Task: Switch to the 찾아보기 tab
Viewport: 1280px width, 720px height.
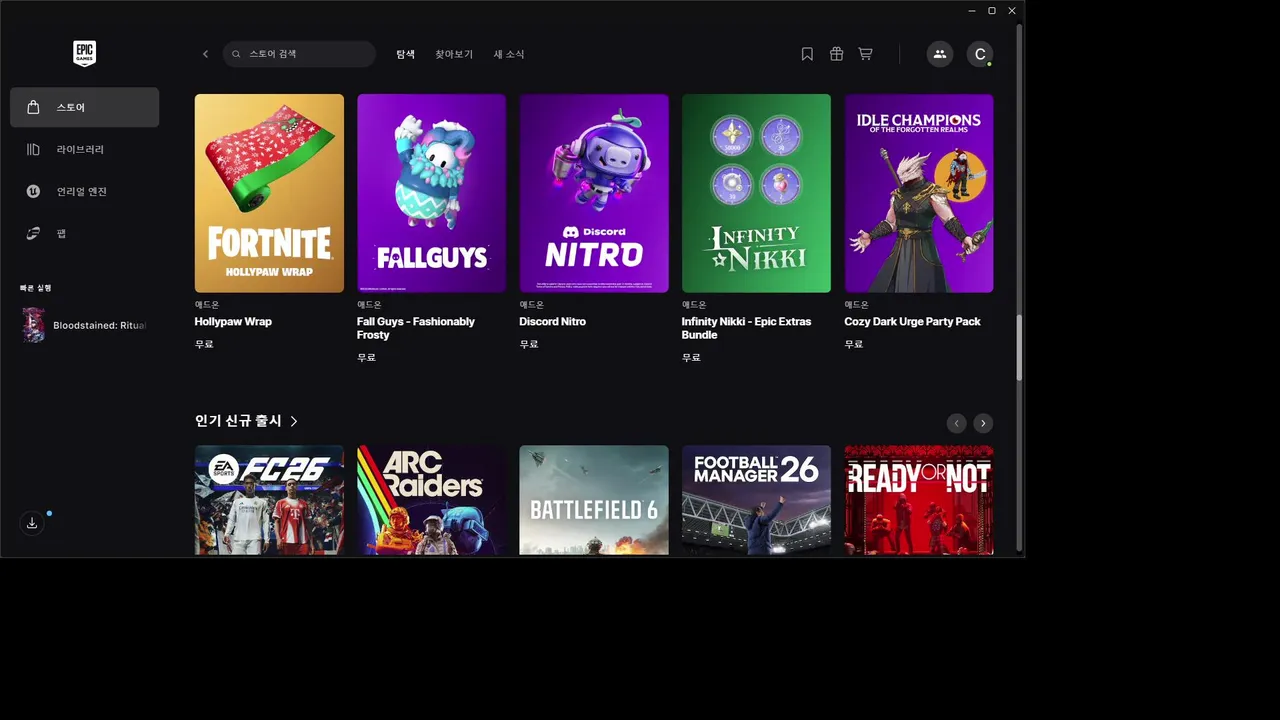Action: pyautogui.click(x=454, y=54)
